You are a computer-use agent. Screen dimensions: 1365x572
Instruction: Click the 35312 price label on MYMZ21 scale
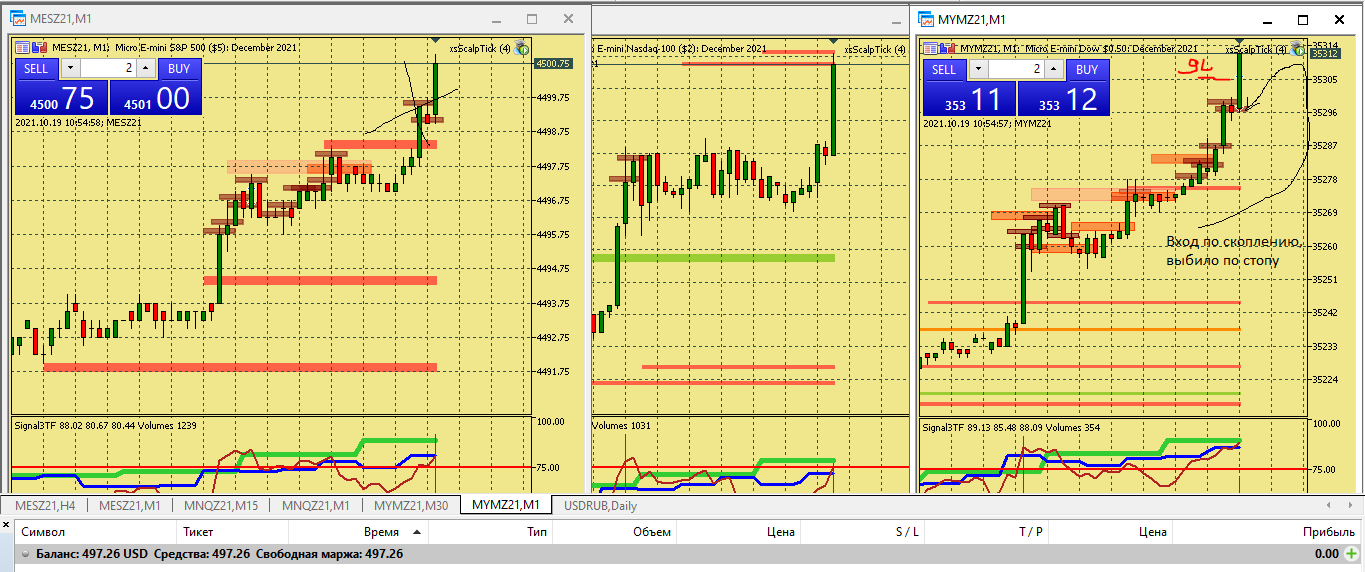(1326, 55)
